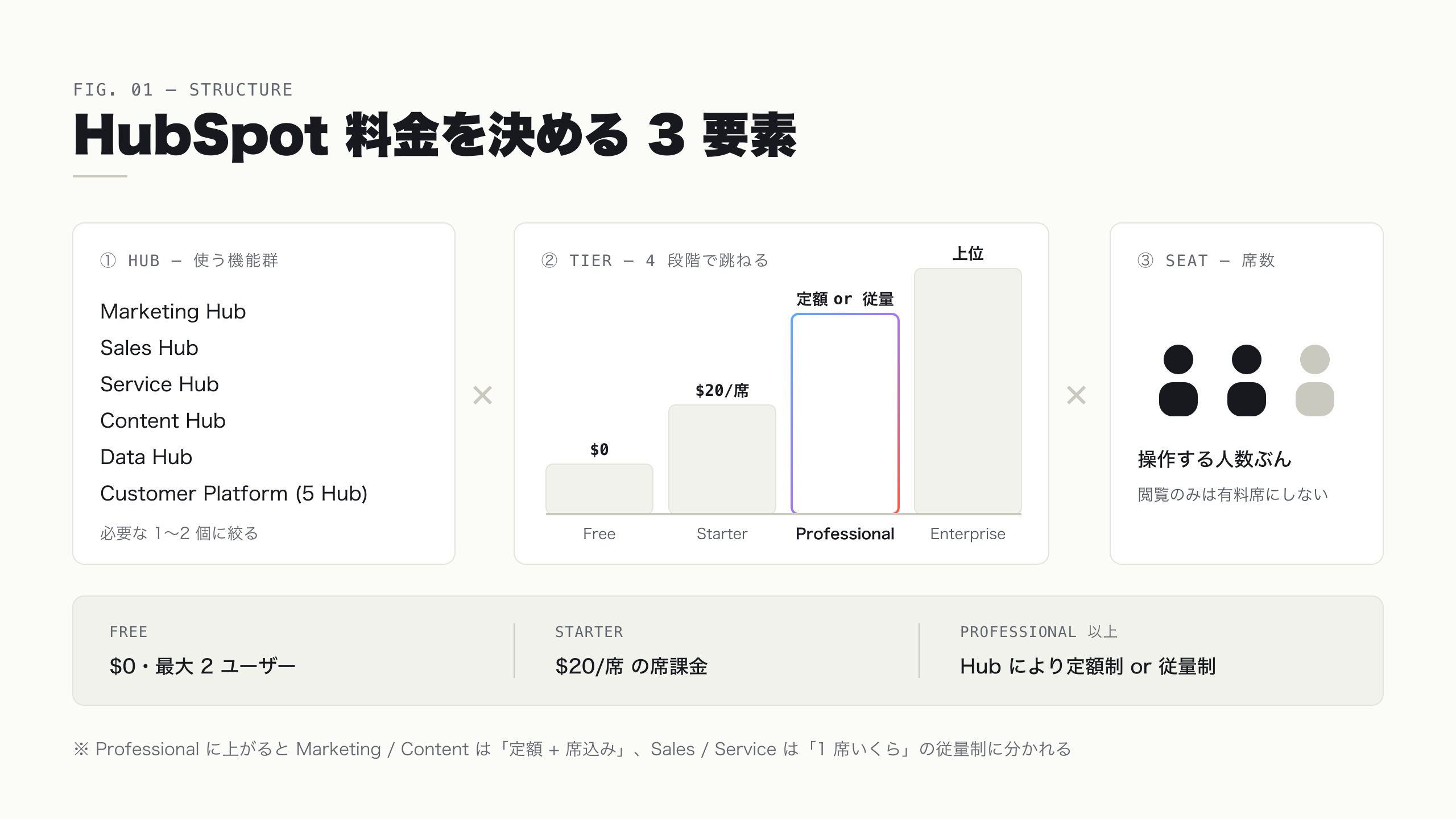Click the second dark person seat icon
This screenshot has height=819, width=1456.
pyautogui.click(x=1246, y=380)
